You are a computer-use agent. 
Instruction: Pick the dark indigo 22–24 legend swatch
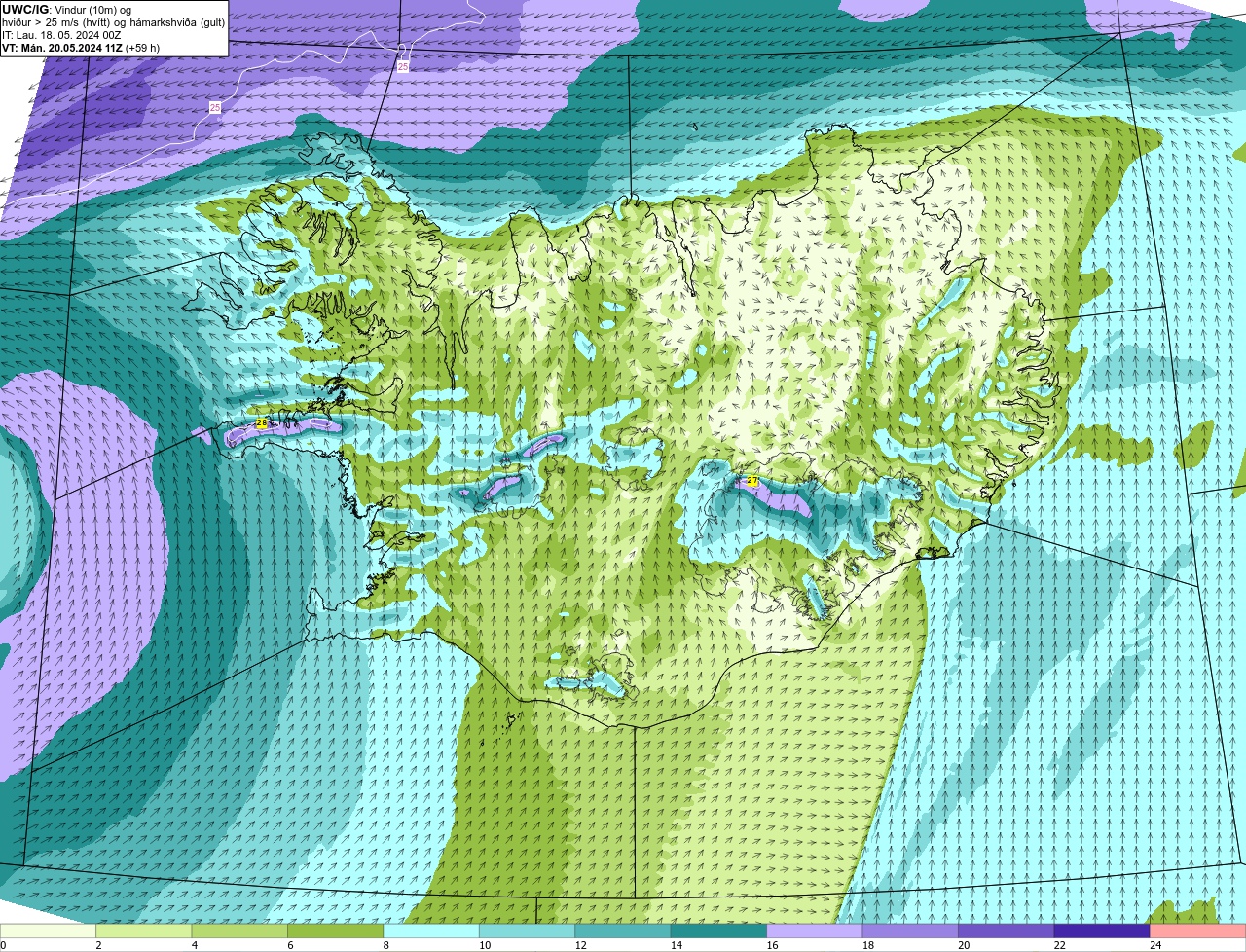[1102, 931]
